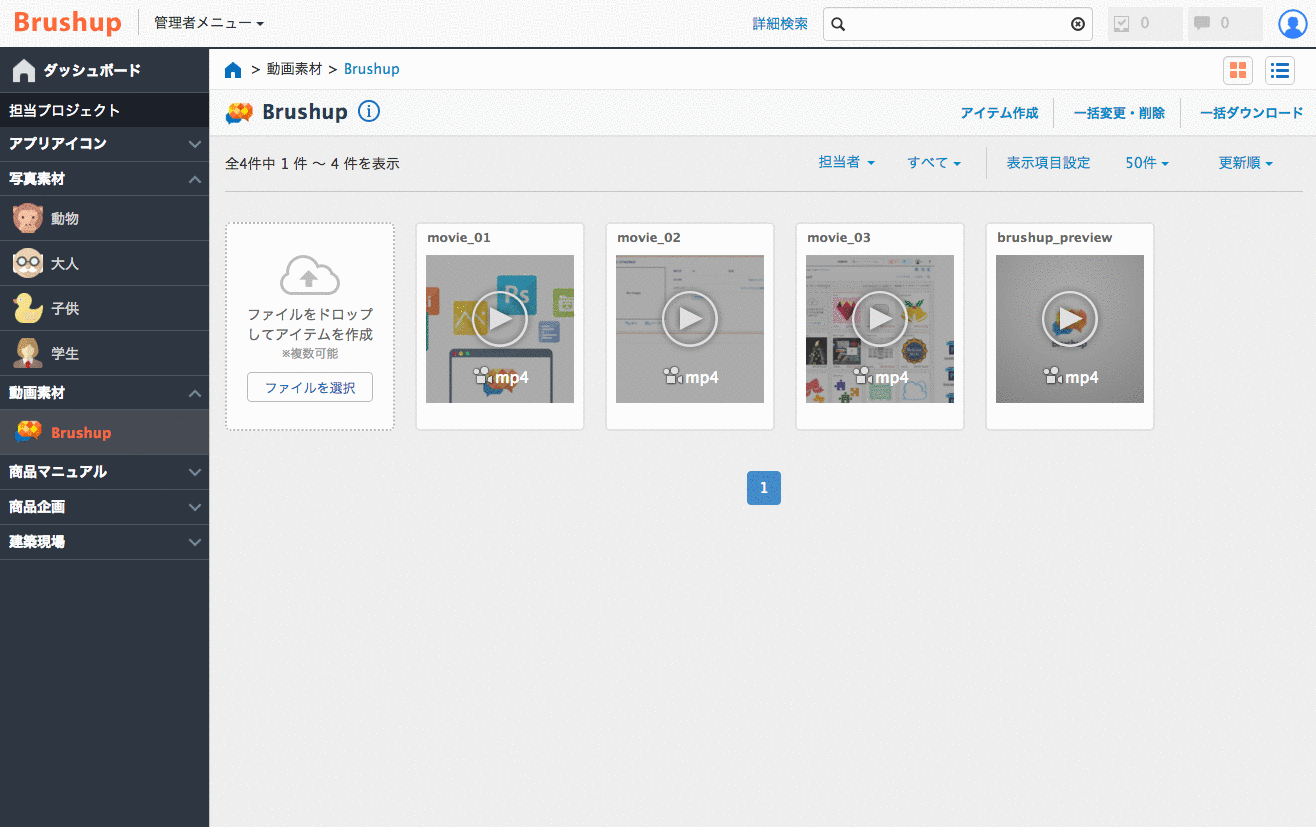Play the movie_02 video

coord(690,319)
